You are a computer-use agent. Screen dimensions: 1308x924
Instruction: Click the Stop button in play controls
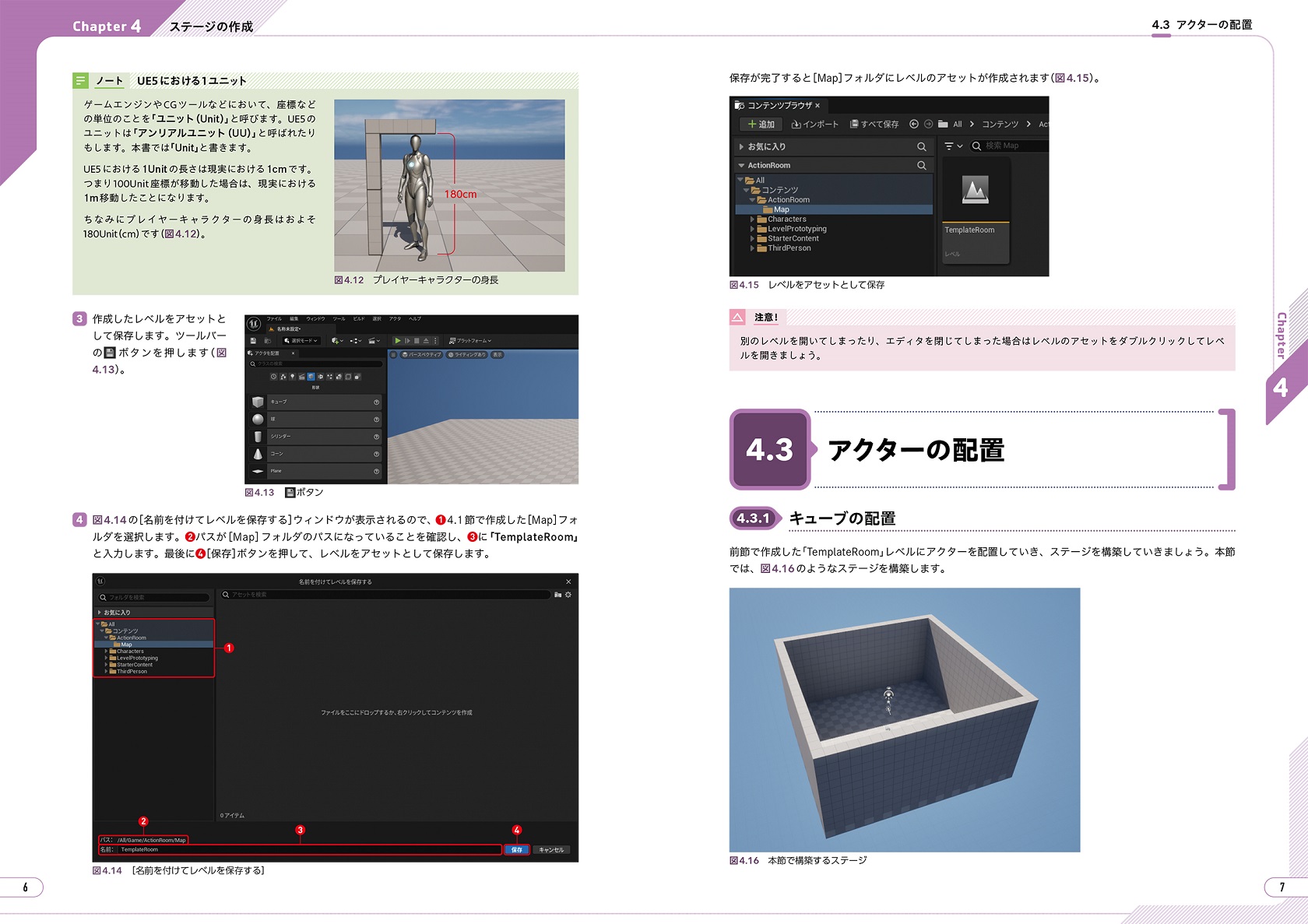point(417,341)
